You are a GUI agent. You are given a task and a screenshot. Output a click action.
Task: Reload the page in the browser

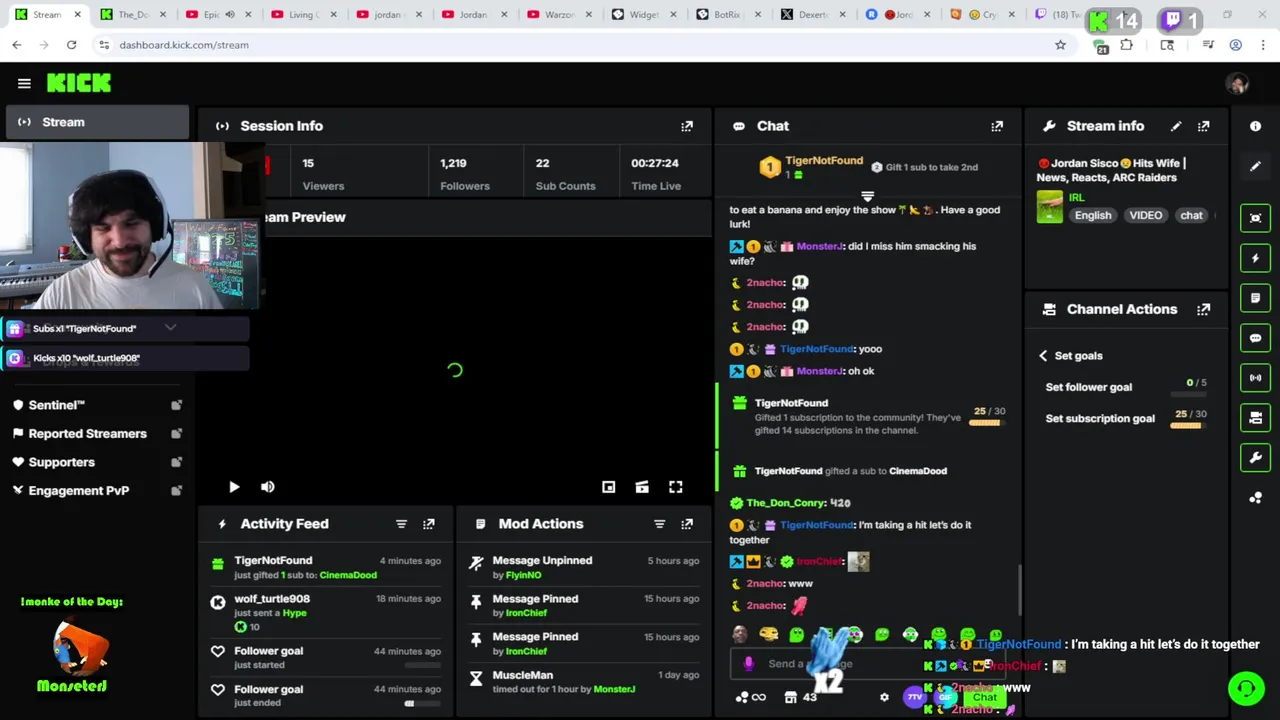point(71,45)
